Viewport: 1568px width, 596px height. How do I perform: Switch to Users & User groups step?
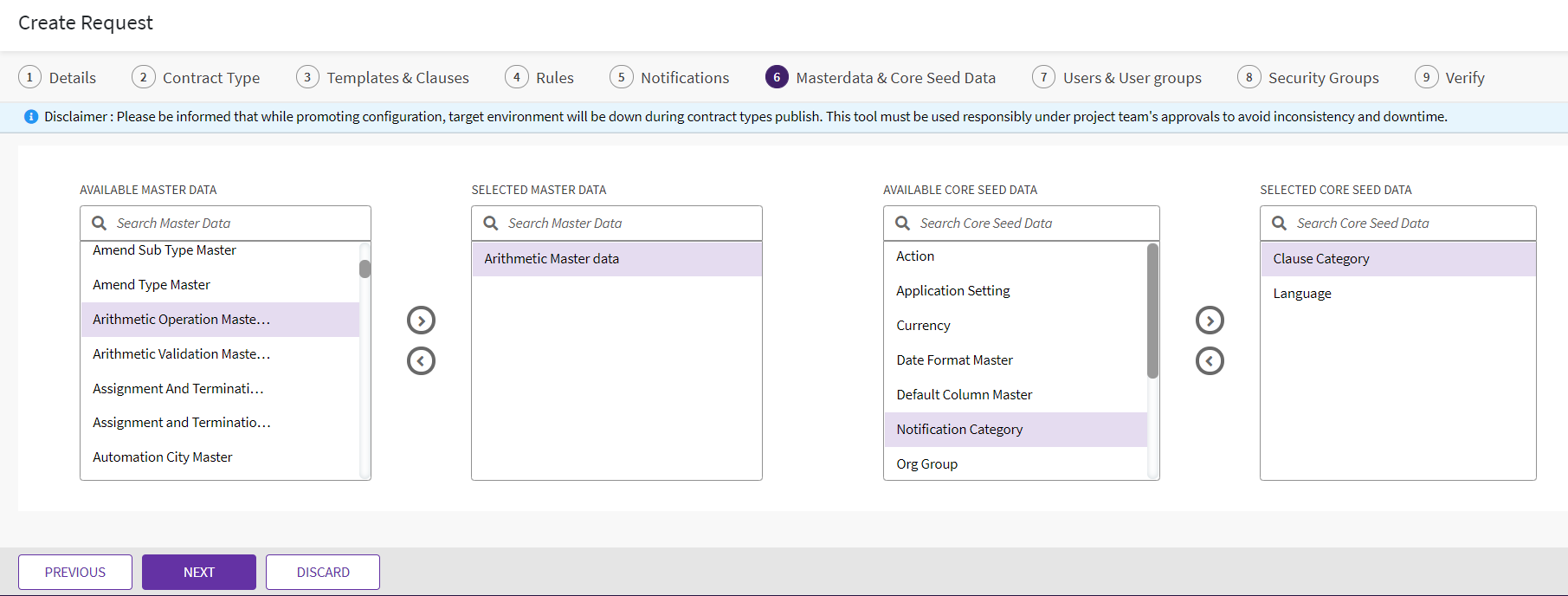click(x=1132, y=78)
